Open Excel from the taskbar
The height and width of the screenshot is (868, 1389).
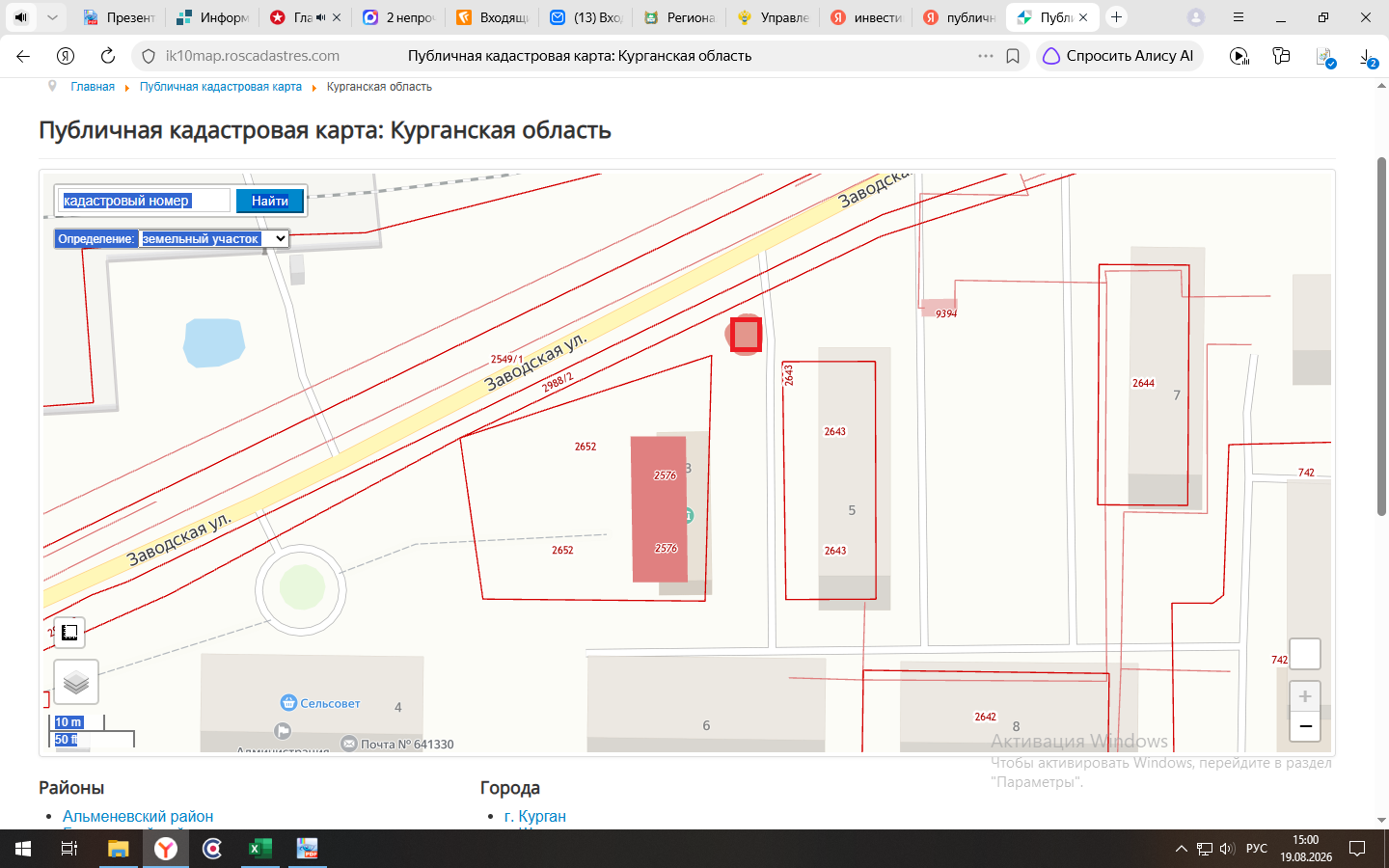pos(260,849)
